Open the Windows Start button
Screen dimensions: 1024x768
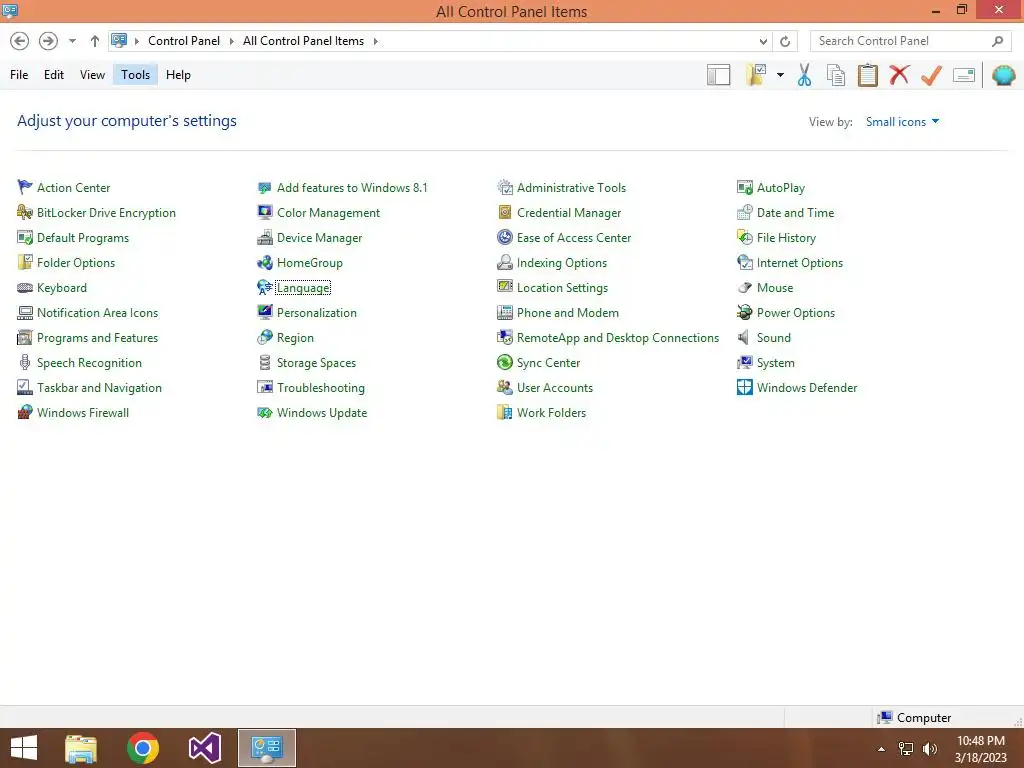24,748
